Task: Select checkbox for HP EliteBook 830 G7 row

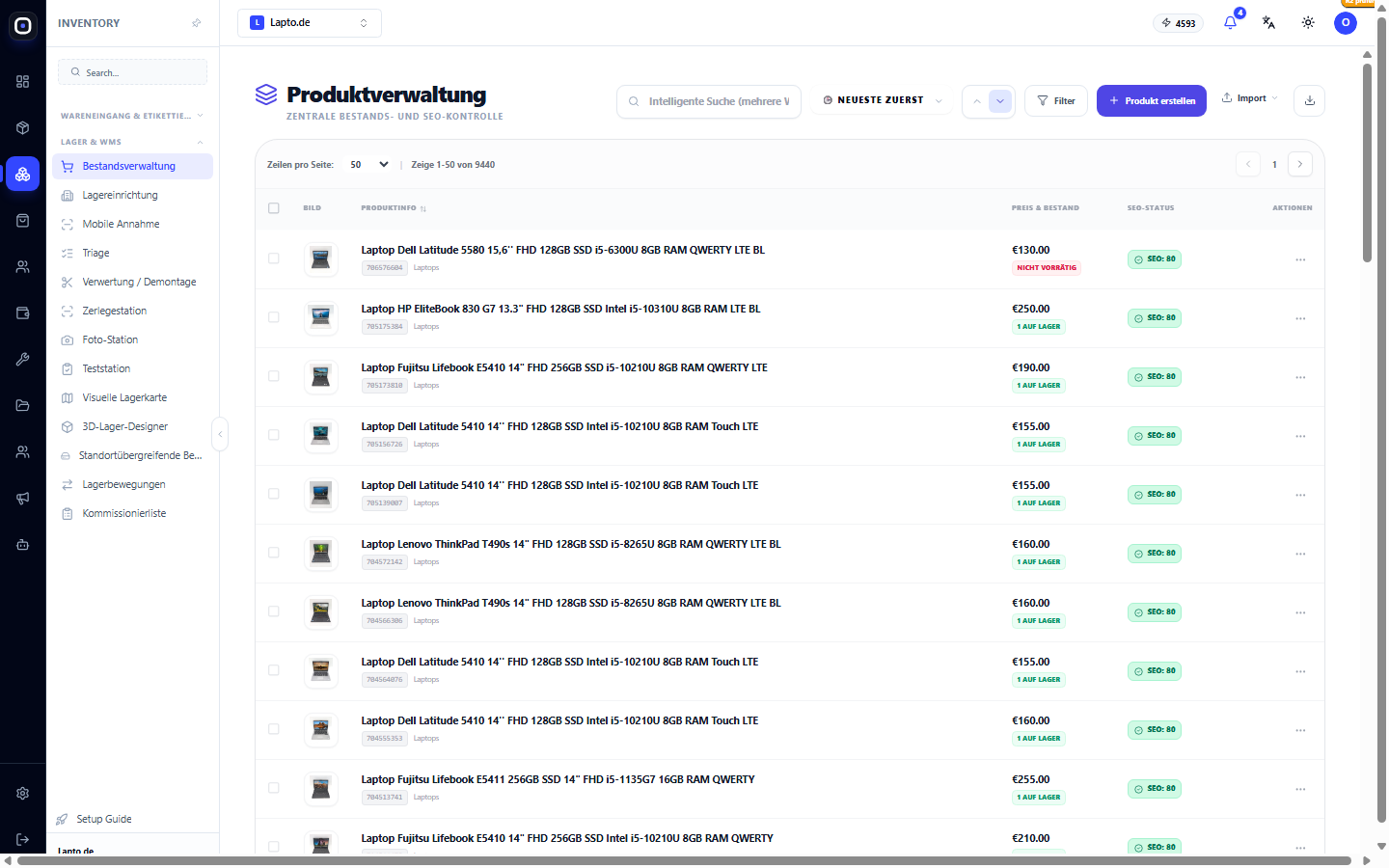Action: [x=274, y=317]
